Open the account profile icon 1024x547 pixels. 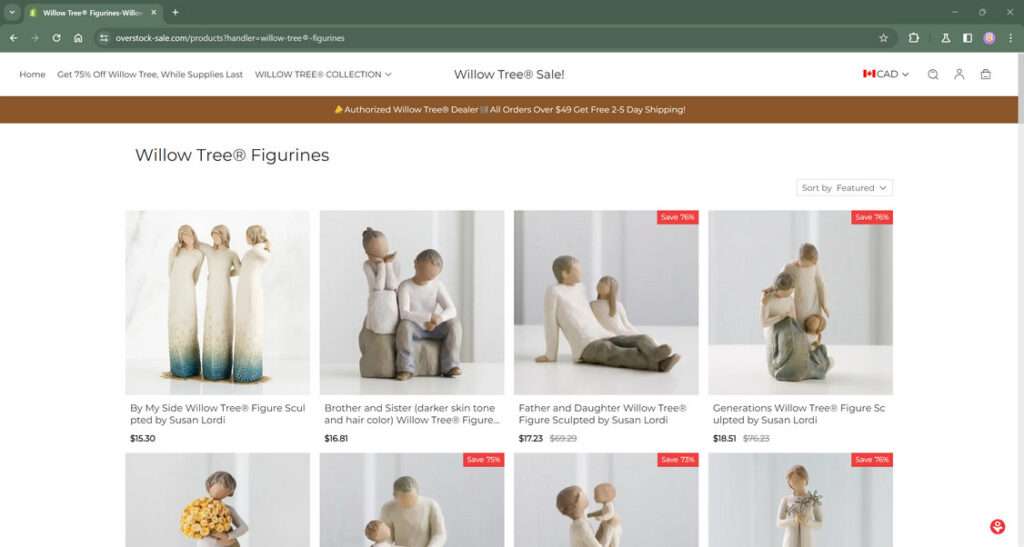pos(959,74)
